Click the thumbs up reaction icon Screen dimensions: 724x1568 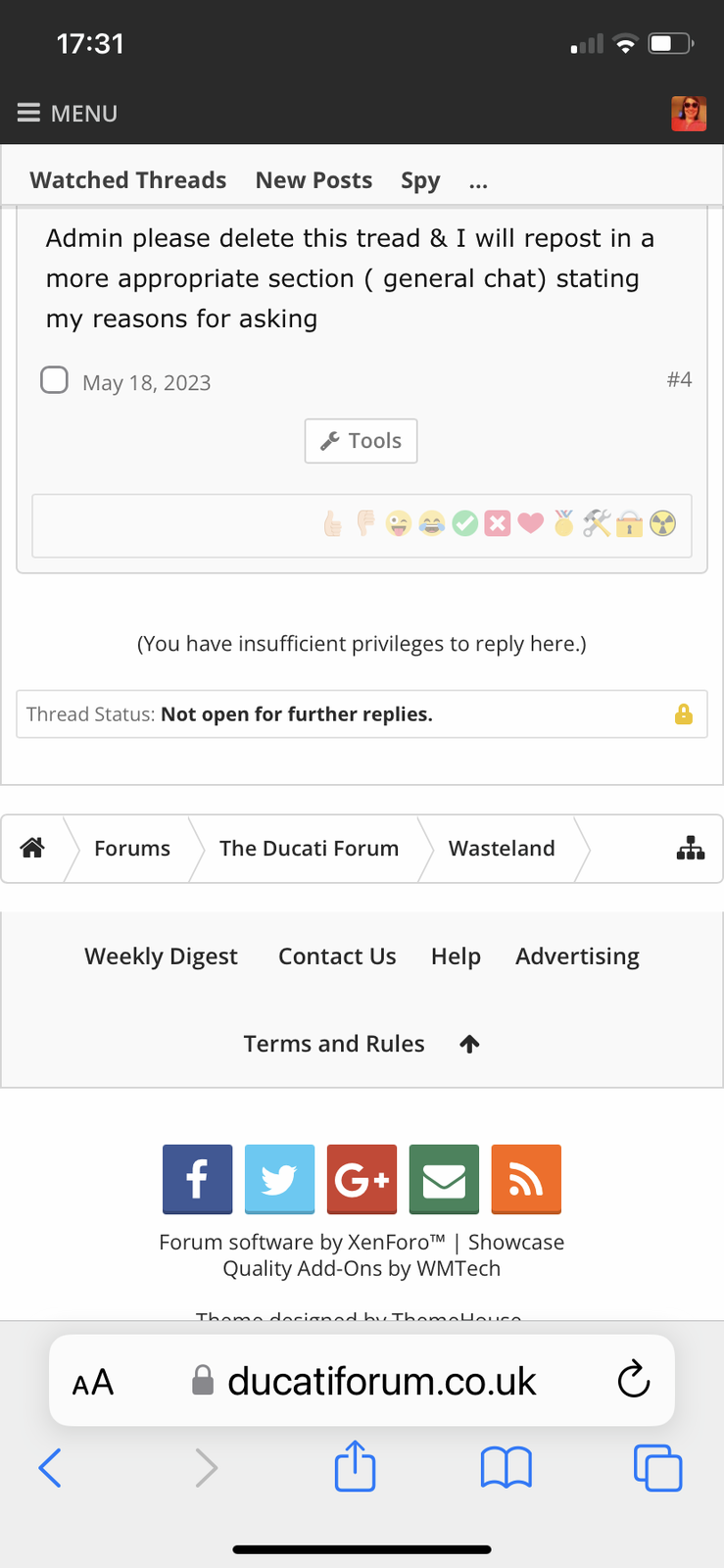tap(333, 524)
